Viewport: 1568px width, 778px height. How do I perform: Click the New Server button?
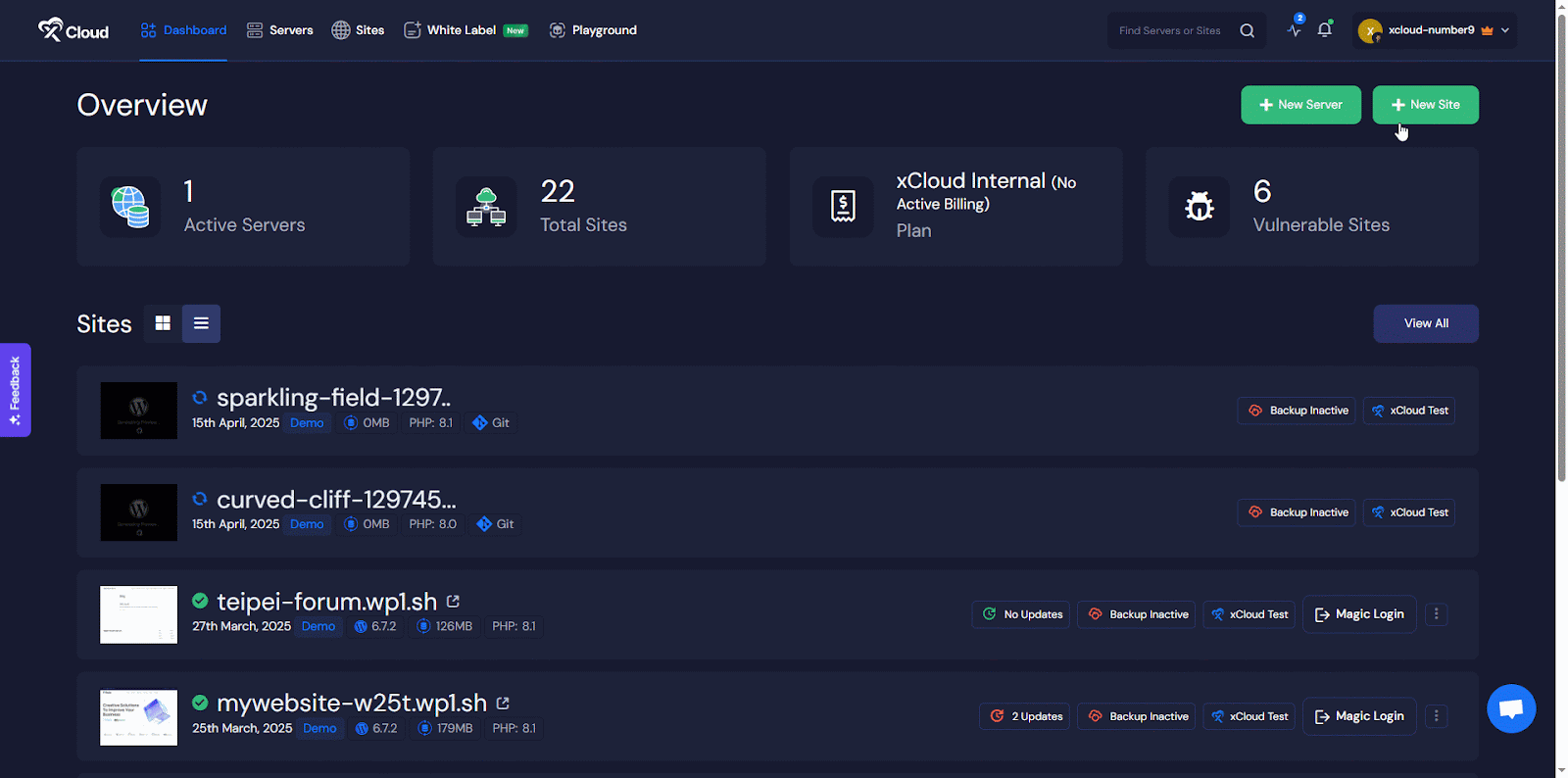tap(1300, 105)
